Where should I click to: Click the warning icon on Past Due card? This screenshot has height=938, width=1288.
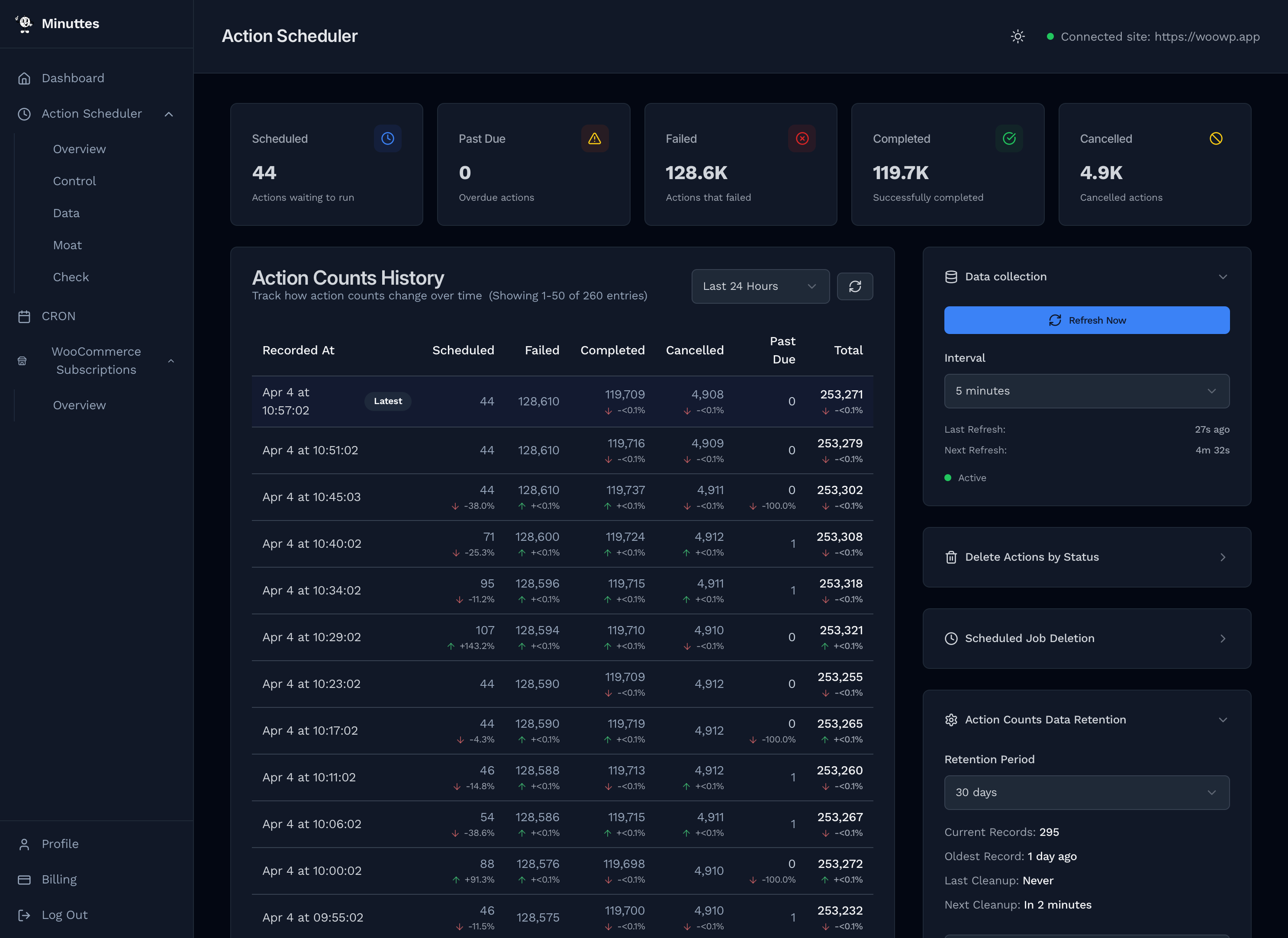click(x=595, y=138)
